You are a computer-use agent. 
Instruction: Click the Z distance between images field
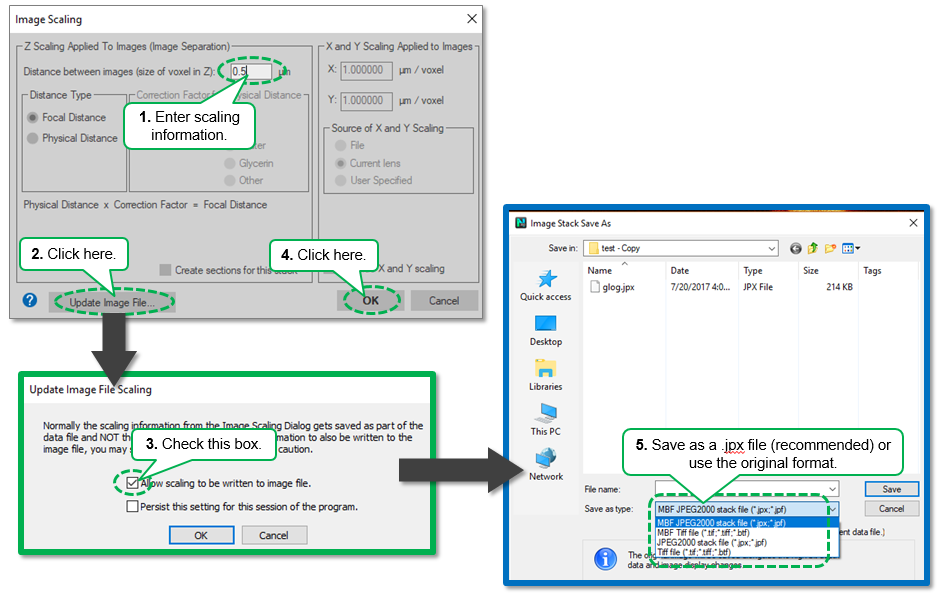[250, 72]
